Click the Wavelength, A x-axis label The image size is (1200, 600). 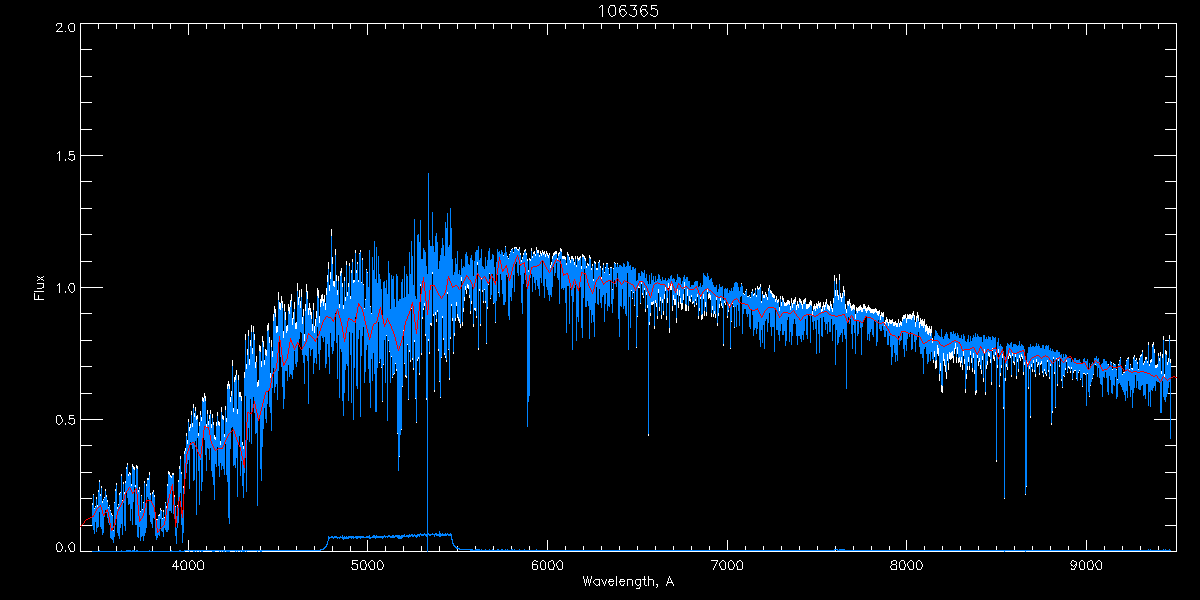tap(627, 581)
